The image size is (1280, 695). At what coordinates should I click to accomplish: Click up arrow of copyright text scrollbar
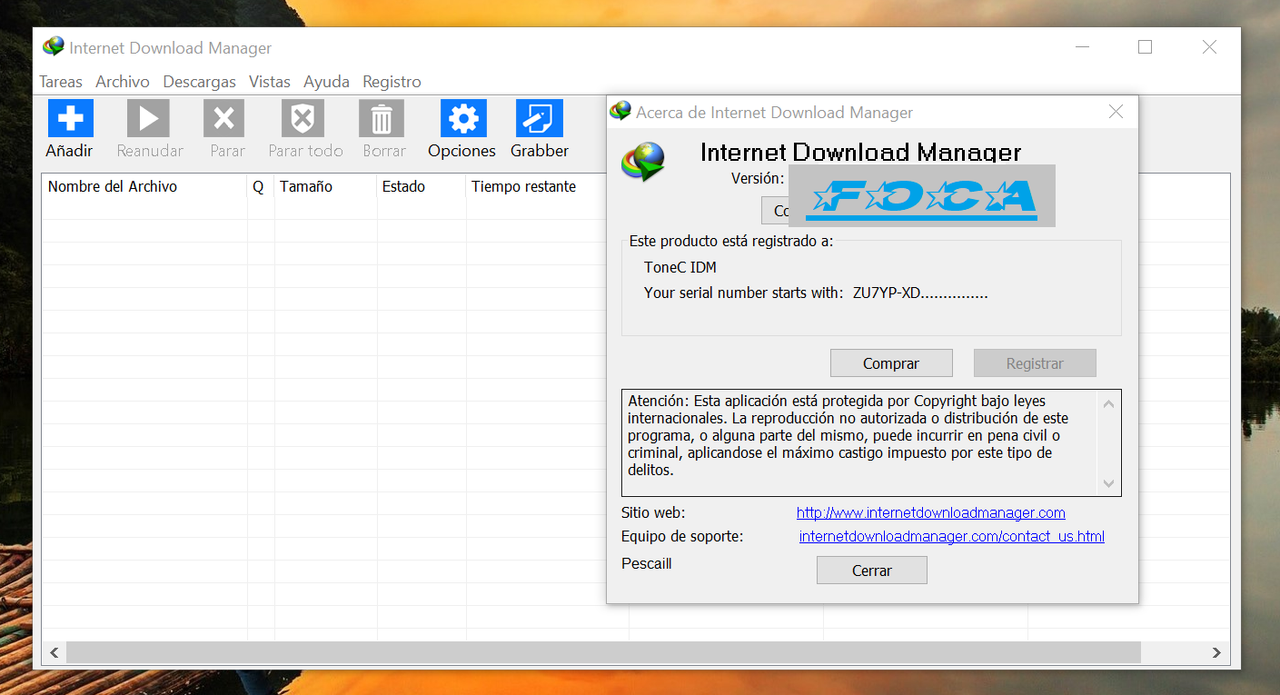(1108, 404)
